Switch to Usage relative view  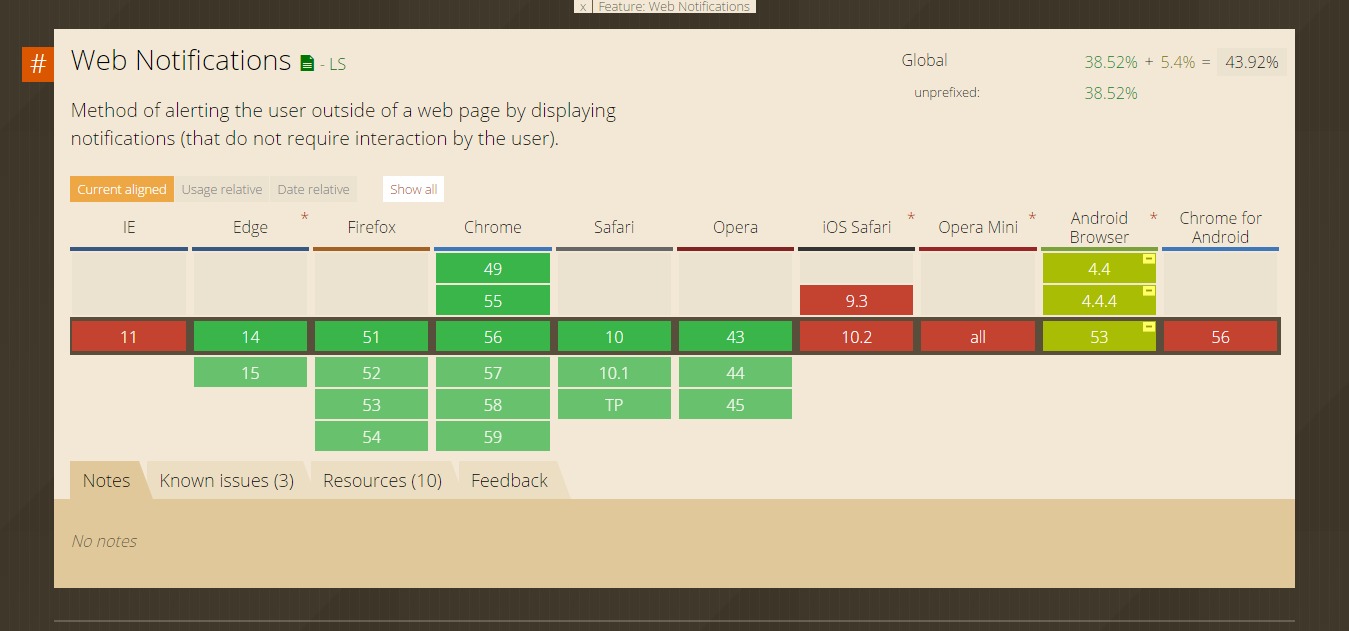click(x=222, y=189)
